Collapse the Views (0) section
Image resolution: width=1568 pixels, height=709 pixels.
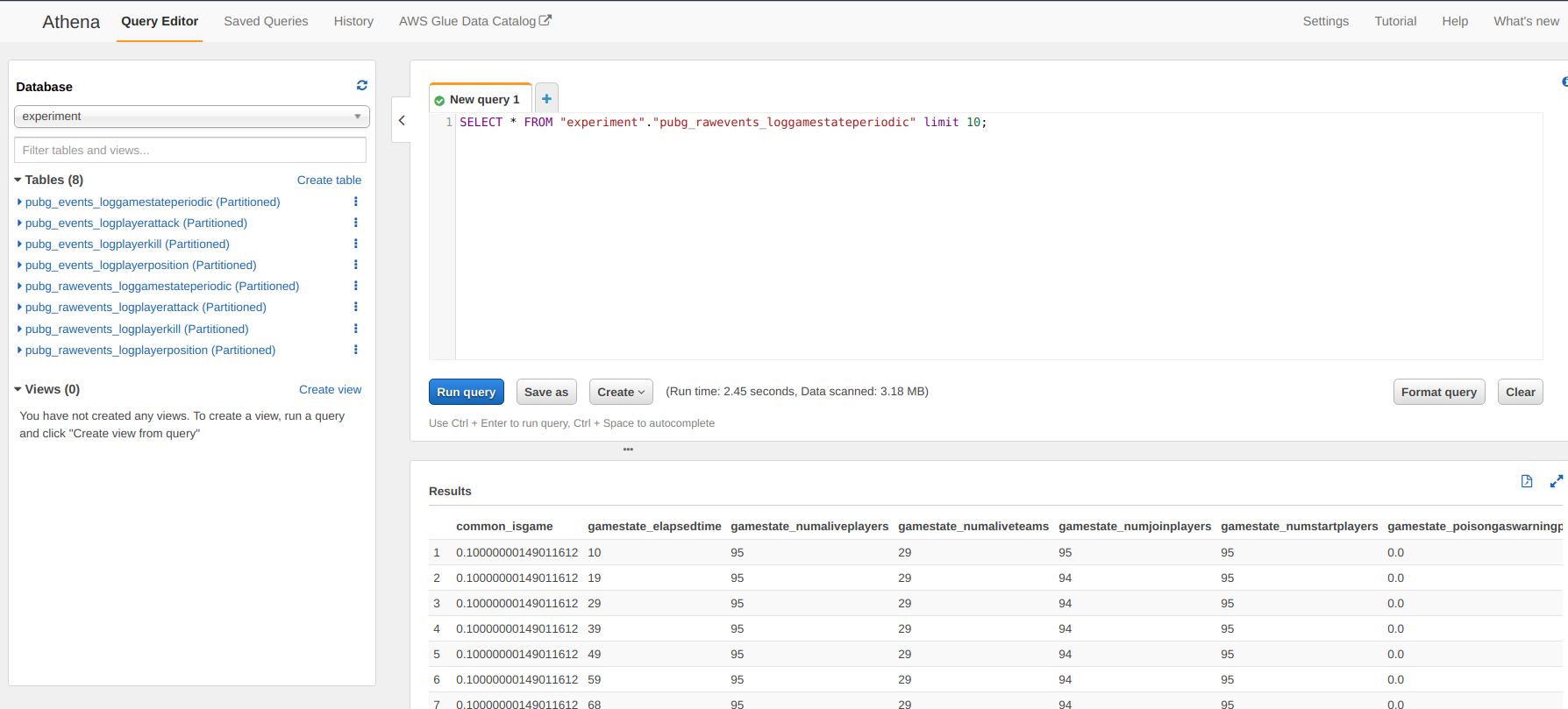pos(18,389)
